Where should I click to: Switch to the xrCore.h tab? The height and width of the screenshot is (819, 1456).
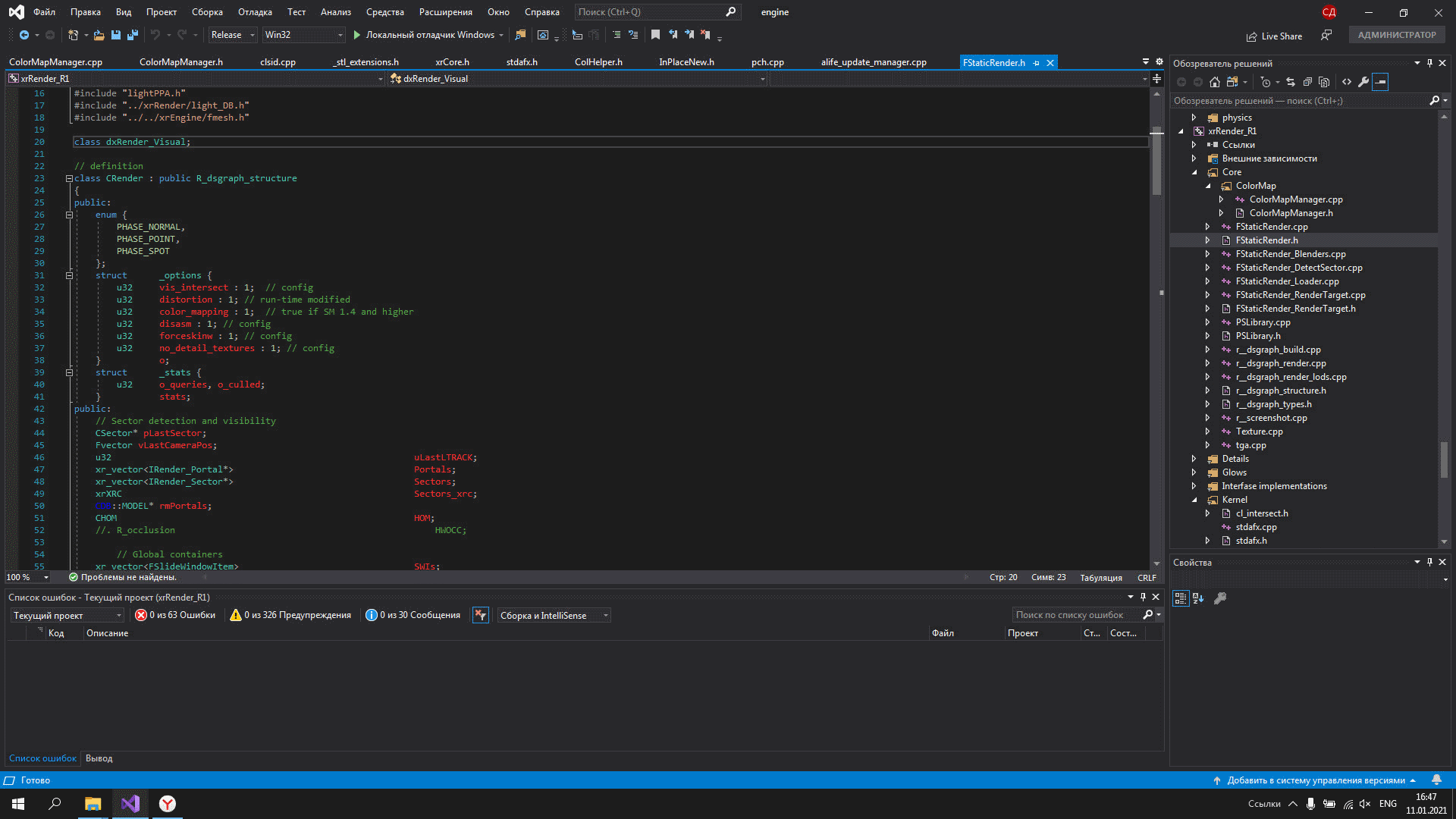point(452,62)
